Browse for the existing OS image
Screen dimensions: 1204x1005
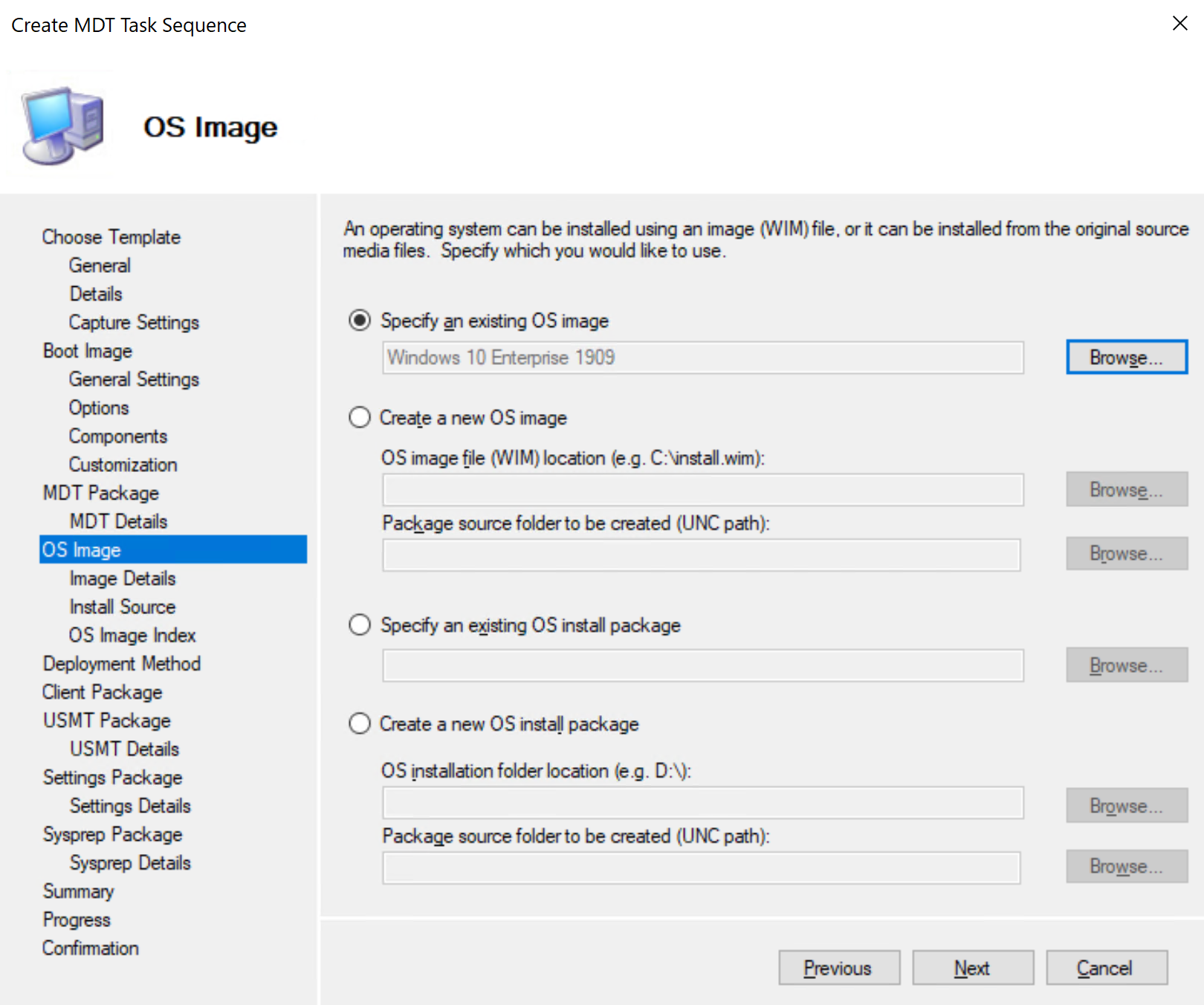coord(1126,357)
